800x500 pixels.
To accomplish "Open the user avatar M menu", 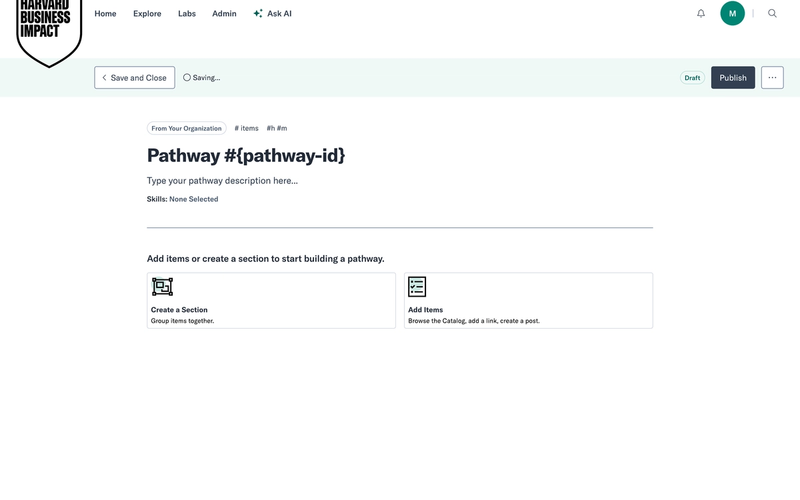I will click(x=732, y=14).
